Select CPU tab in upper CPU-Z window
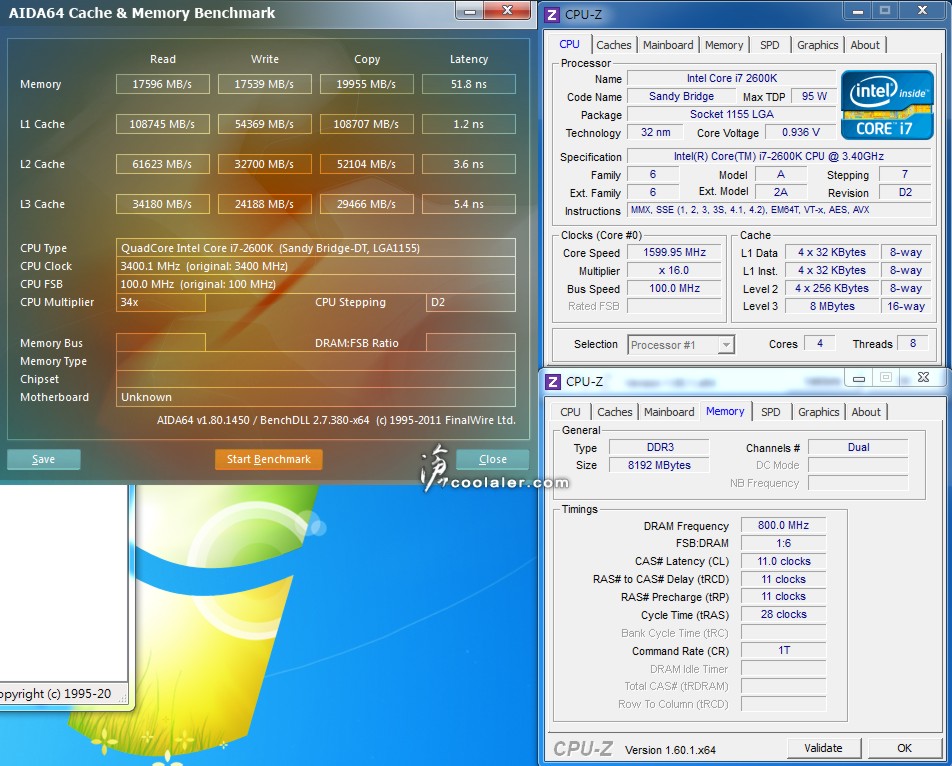Image resolution: width=952 pixels, height=766 pixels. pos(570,44)
